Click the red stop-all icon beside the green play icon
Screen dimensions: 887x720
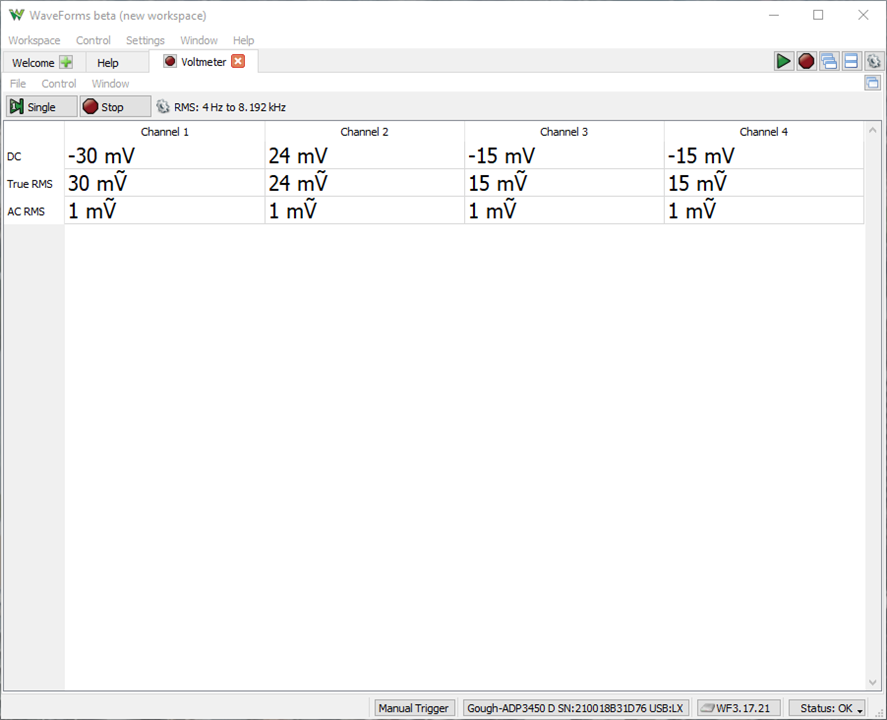coord(806,61)
